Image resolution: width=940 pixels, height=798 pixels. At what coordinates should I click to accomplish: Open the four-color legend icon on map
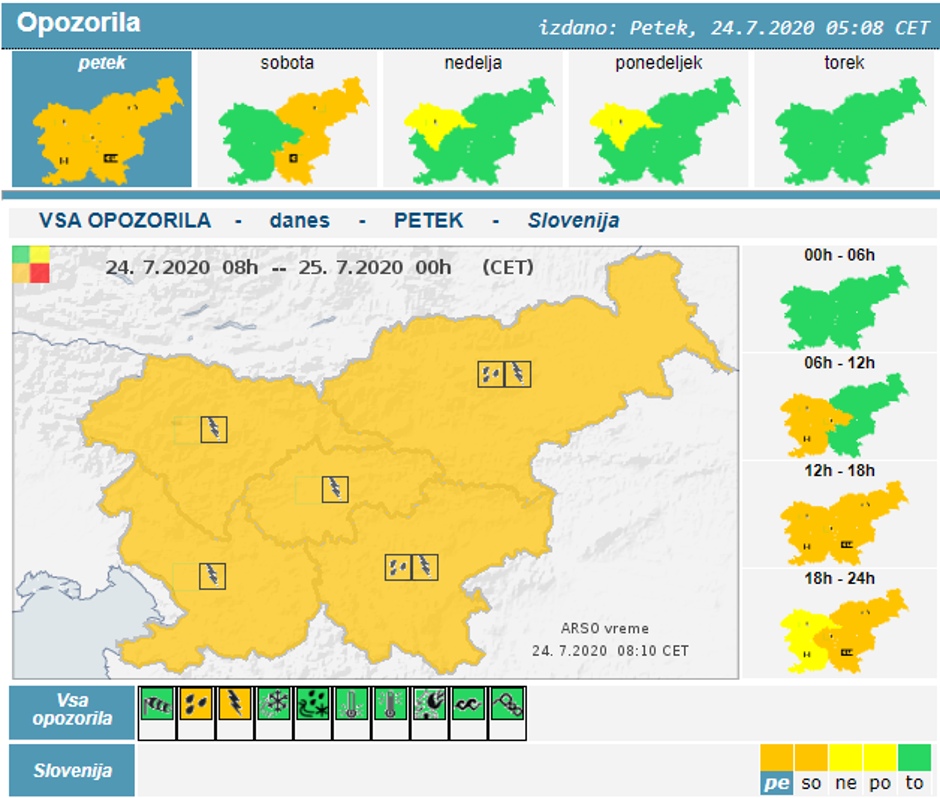30,265
